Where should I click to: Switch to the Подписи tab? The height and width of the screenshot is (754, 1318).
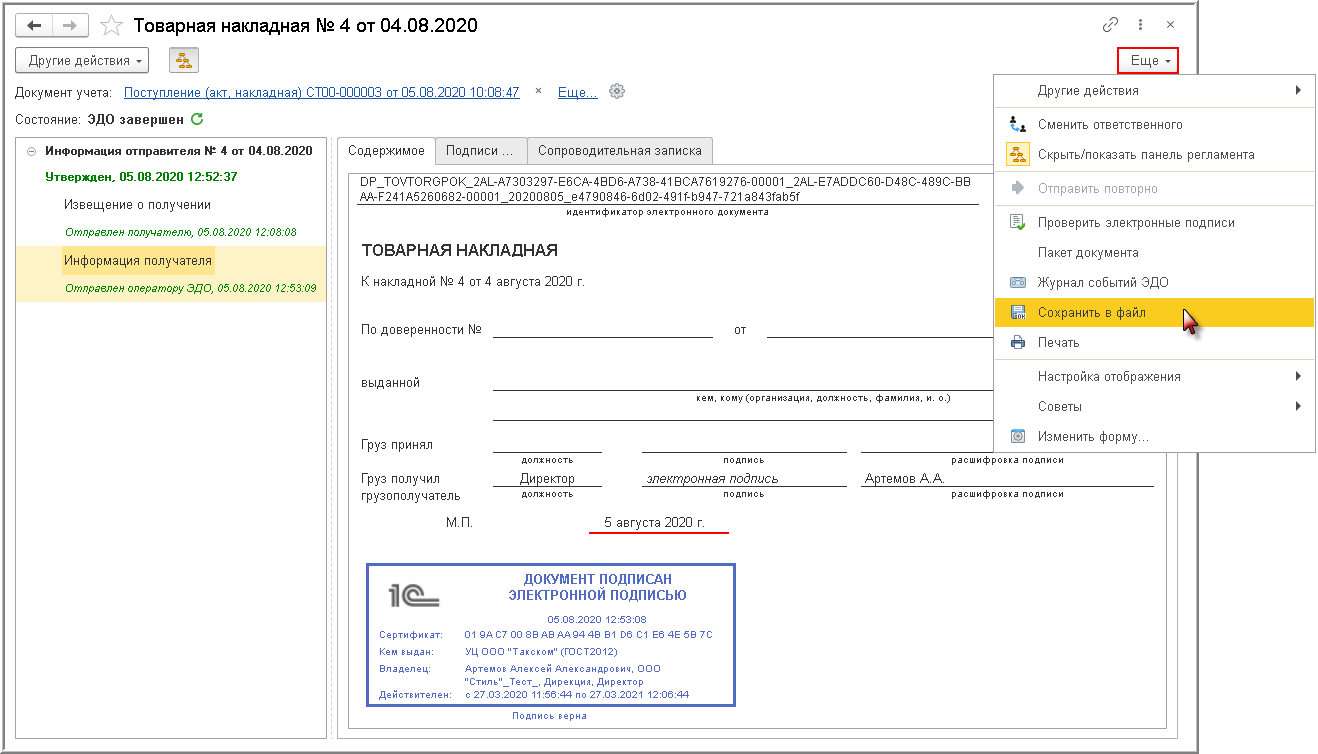480,151
